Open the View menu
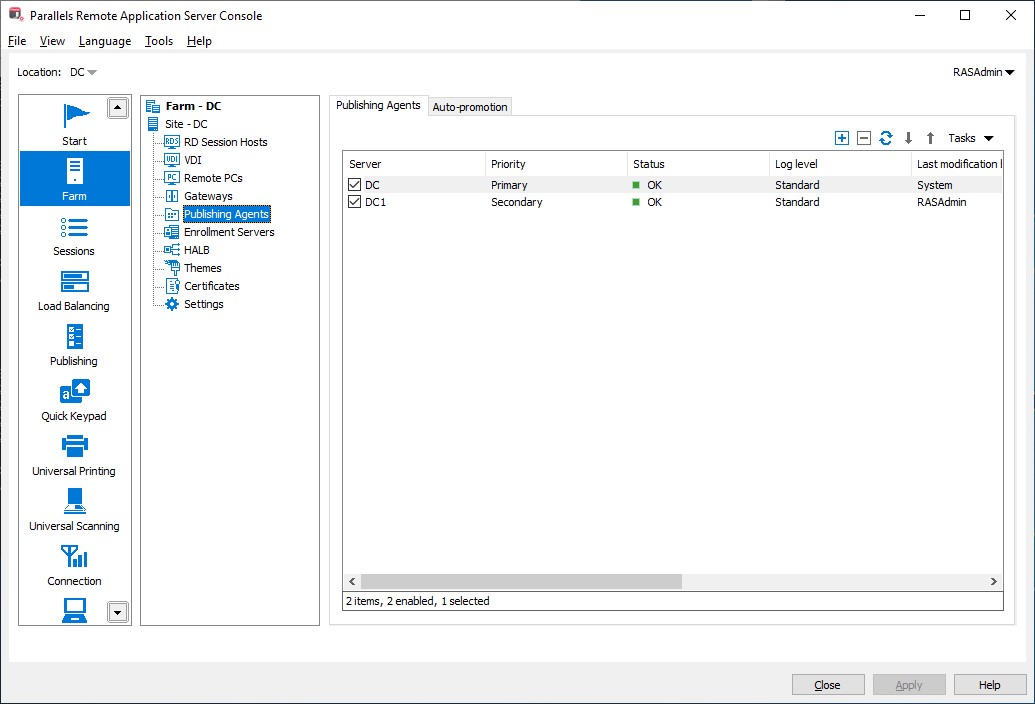 point(52,41)
